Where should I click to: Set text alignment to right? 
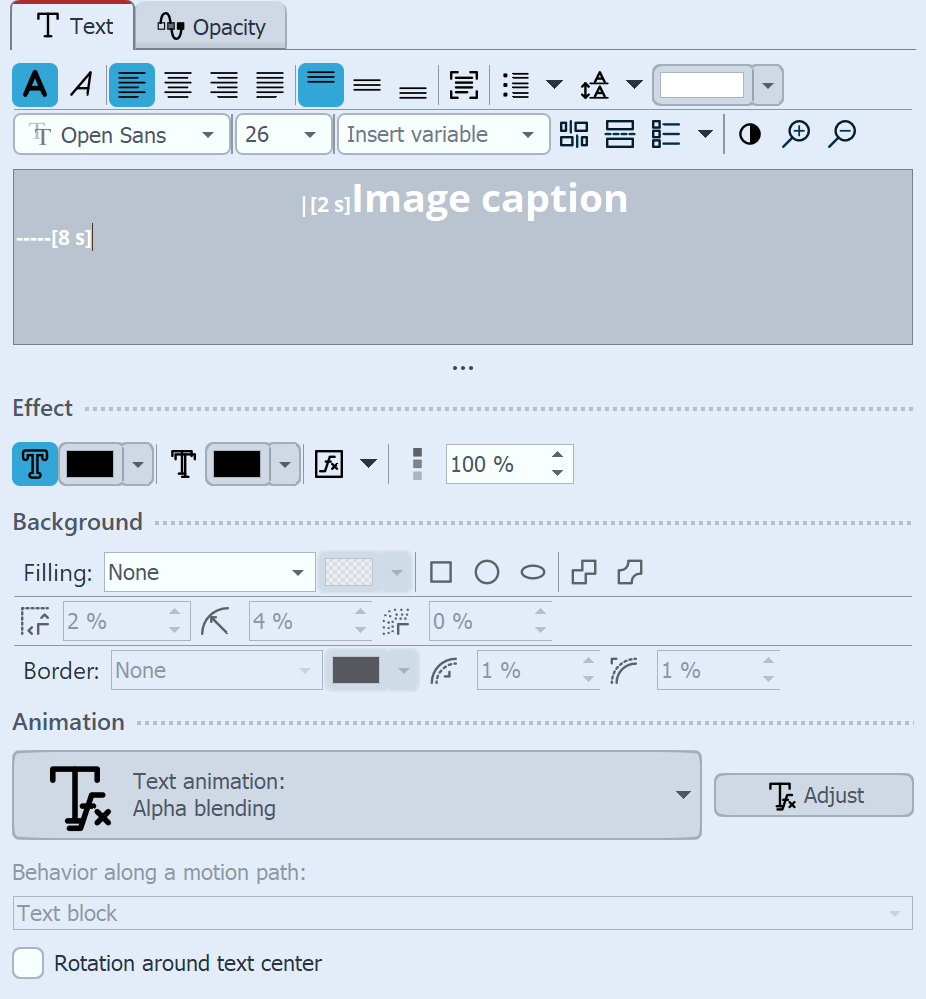click(224, 85)
